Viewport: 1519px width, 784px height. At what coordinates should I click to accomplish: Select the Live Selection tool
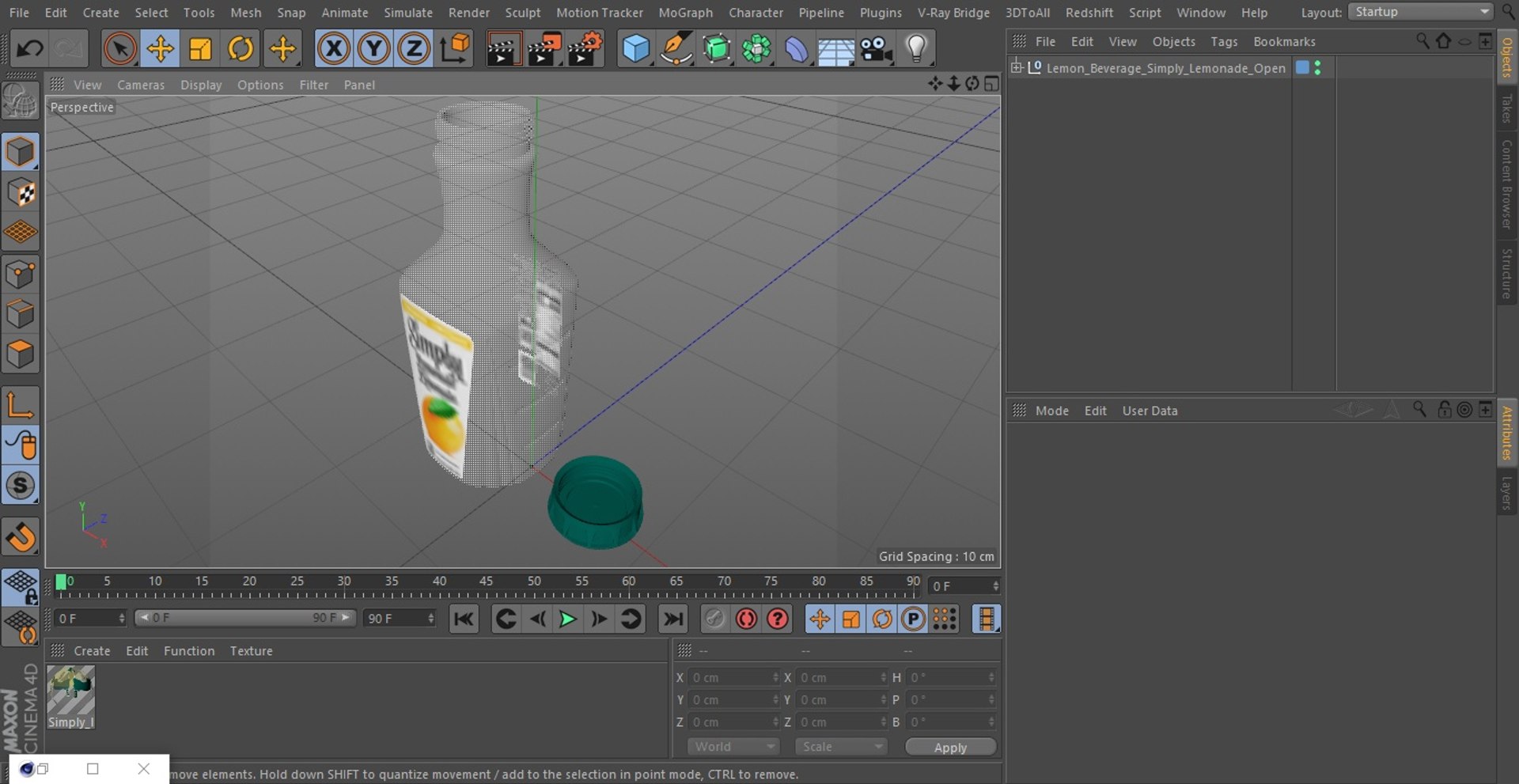[119, 49]
